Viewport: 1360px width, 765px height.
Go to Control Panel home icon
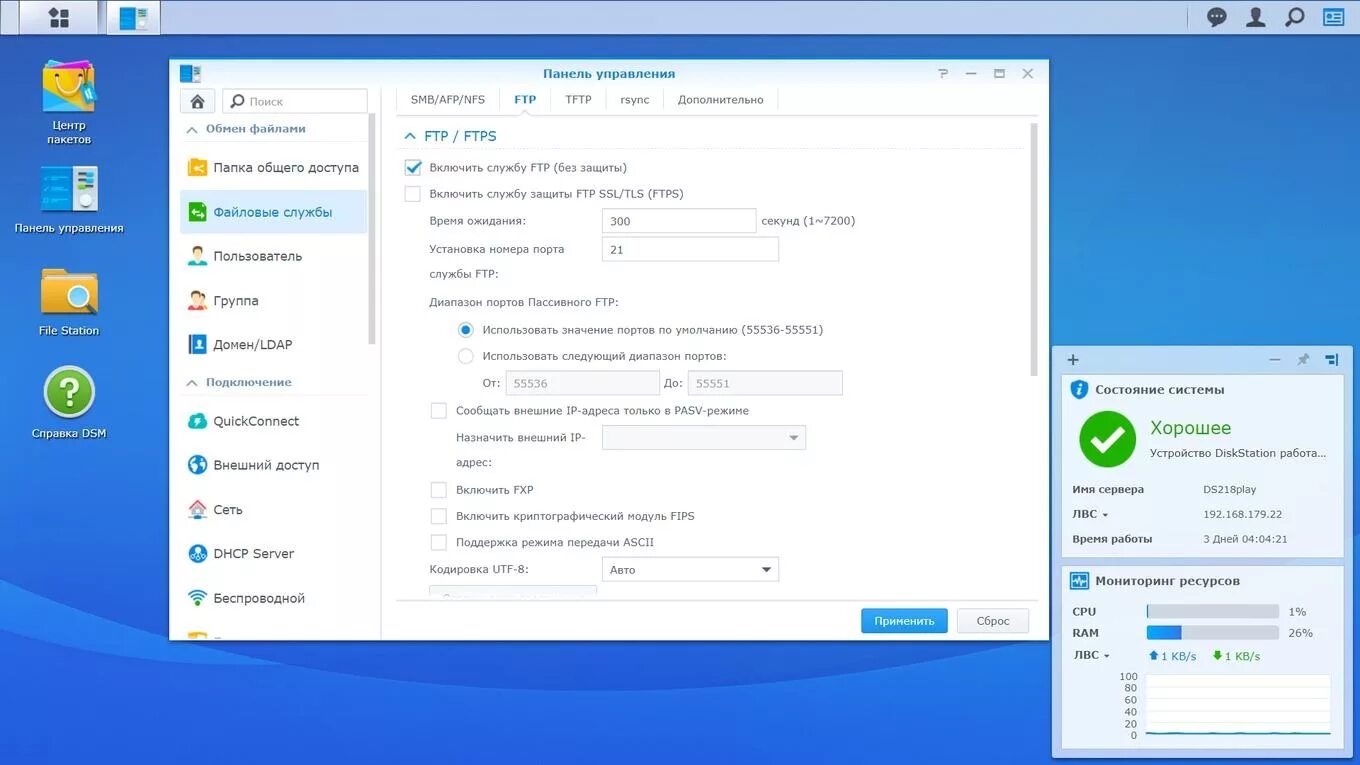197,101
